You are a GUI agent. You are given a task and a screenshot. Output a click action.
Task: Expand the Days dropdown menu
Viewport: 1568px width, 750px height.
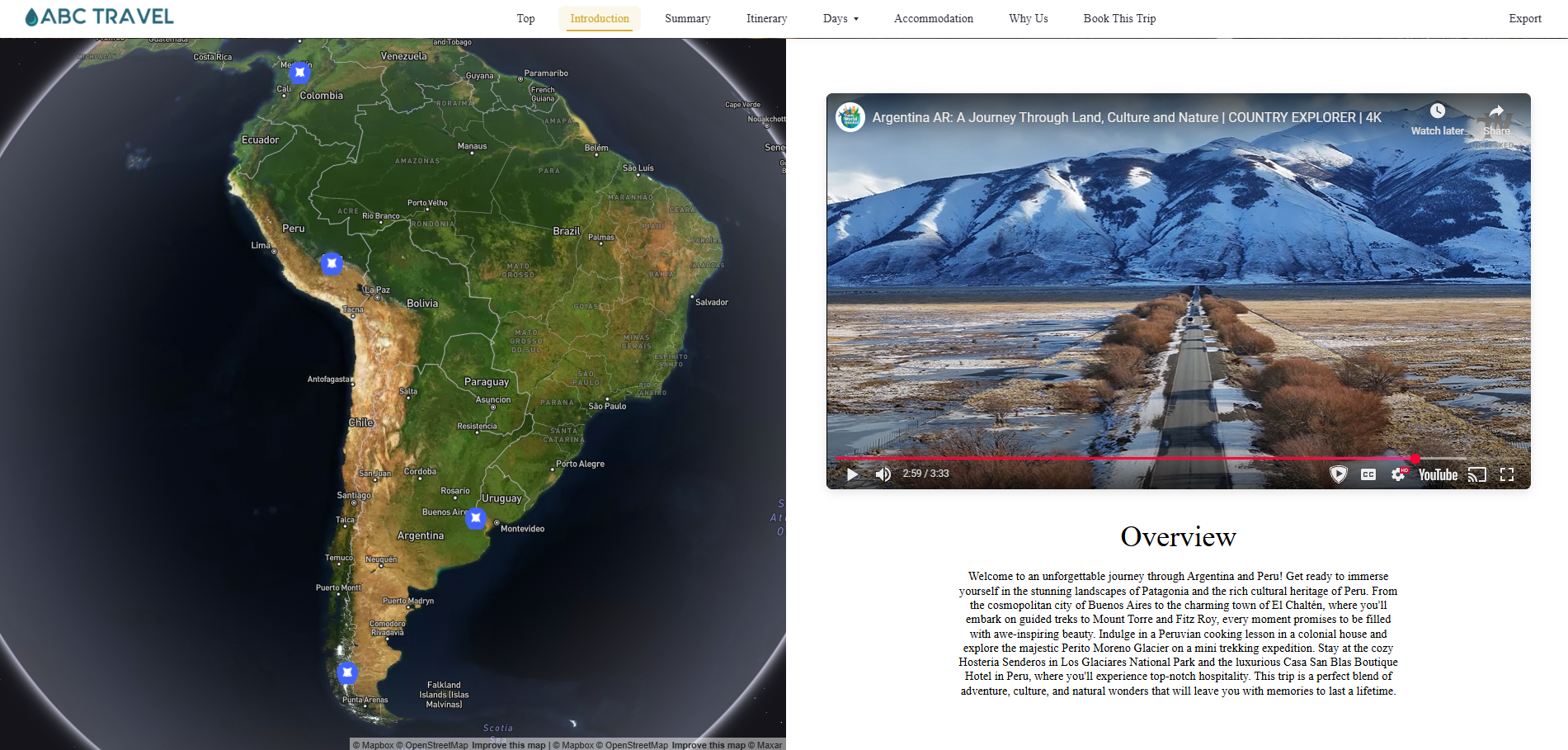841,18
